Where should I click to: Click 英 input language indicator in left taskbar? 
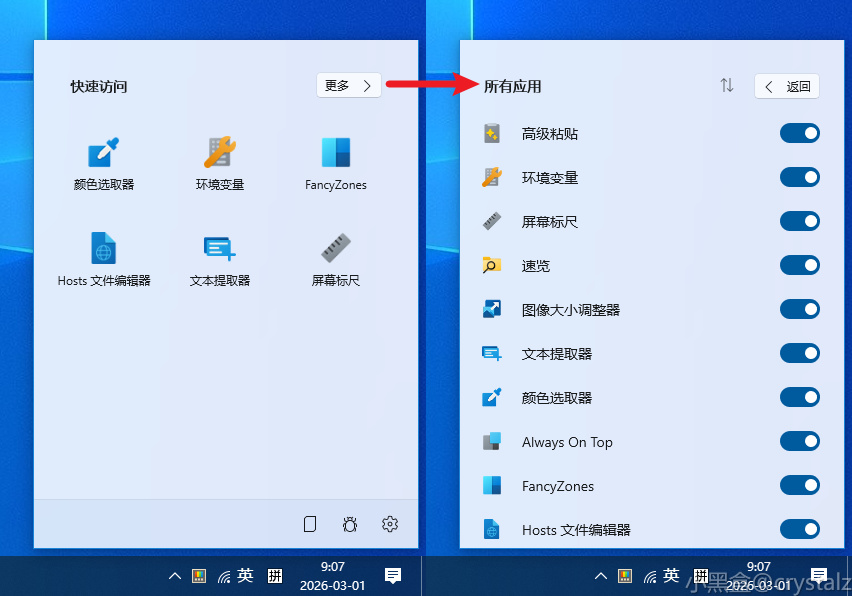[x=245, y=575]
